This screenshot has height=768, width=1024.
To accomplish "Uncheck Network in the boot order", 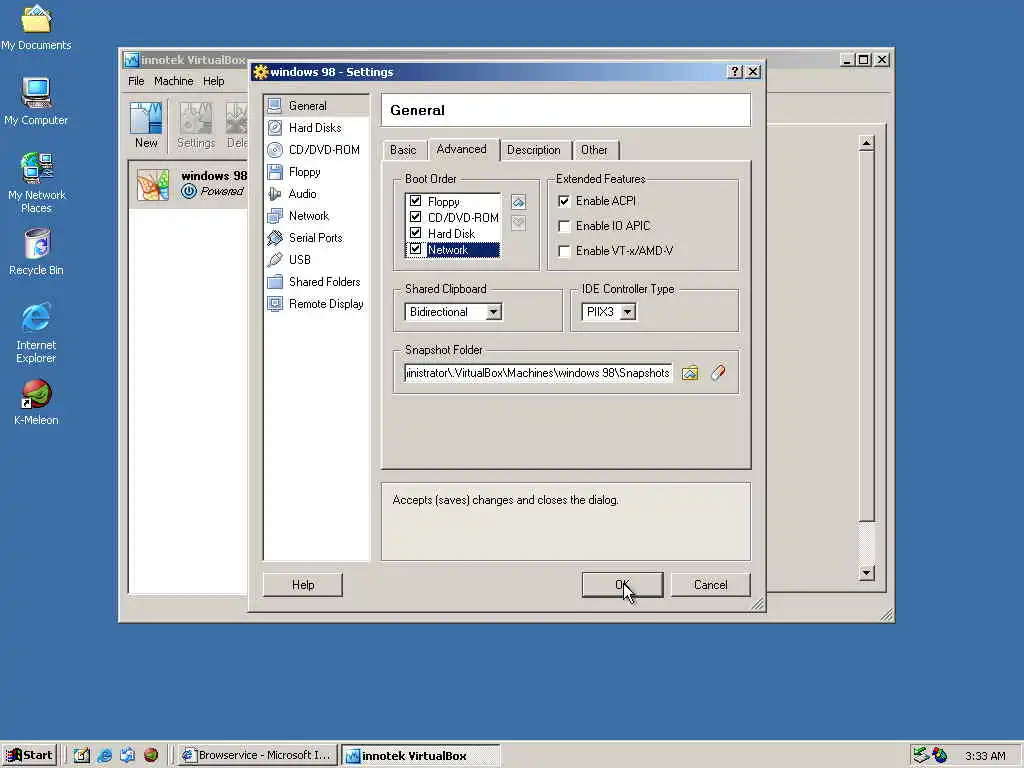I will tap(415, 249).
